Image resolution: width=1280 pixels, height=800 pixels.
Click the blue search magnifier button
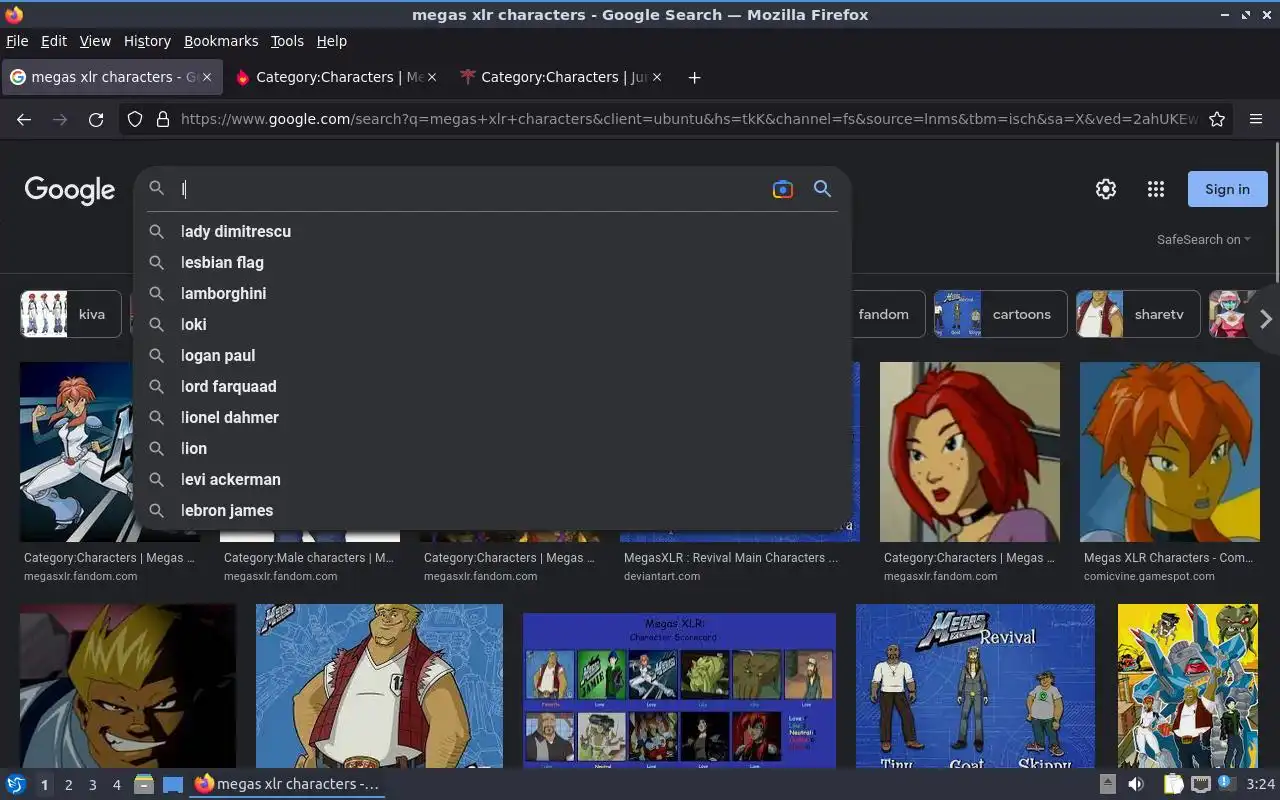point(822,189)
